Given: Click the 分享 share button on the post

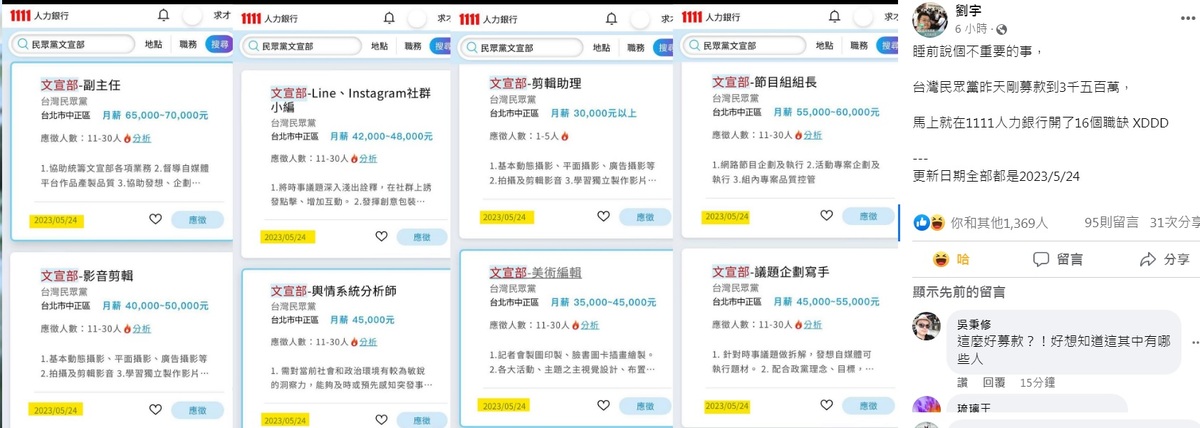Looking at the screenshot, I should point(1164,259).
